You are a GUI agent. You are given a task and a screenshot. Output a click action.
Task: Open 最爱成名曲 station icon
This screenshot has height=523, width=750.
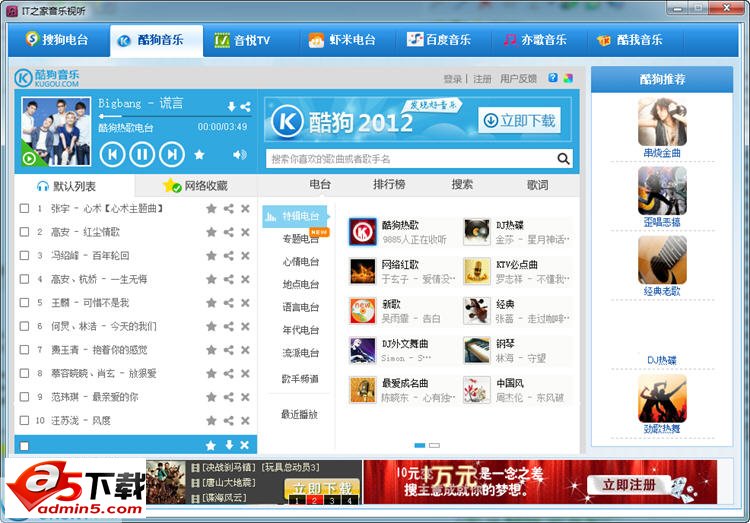[363, 389]
